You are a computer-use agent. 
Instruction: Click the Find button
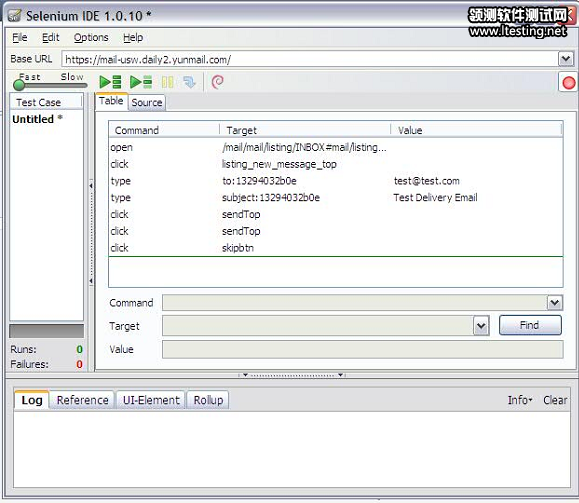click(530, 325)
